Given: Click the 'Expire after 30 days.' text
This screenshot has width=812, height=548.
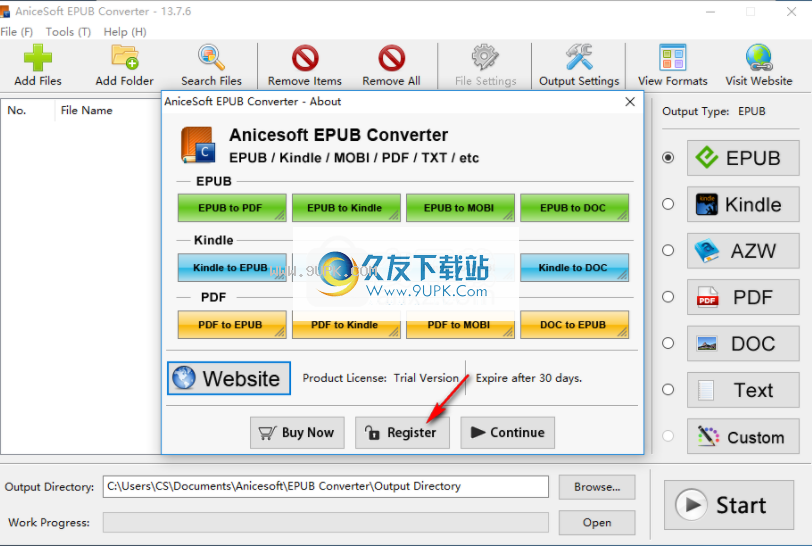Looking at the screenshot, I should [x=529, y=378].
